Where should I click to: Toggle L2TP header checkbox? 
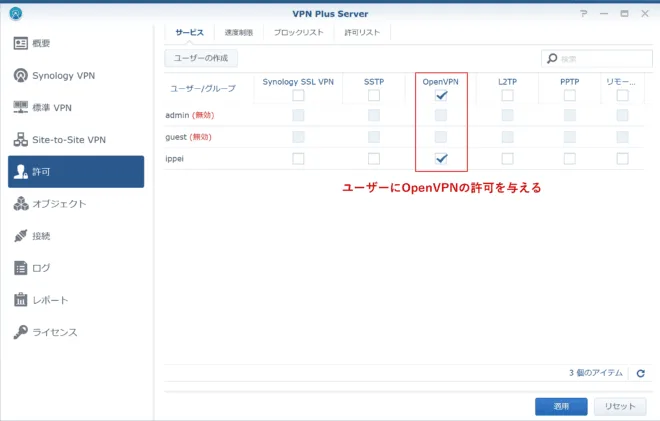click(x=508, y=96)
